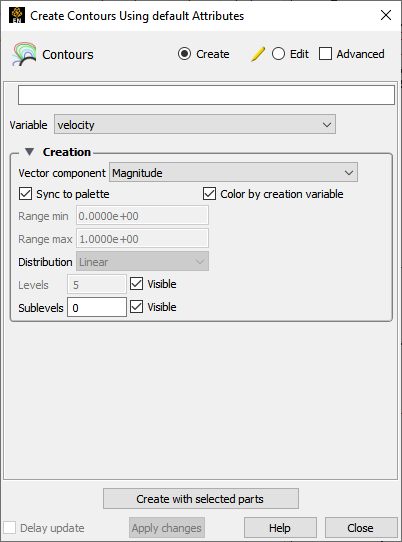402x542 pixels.
Task: Click the empty description text field at top
Action: tap(206, 95)
